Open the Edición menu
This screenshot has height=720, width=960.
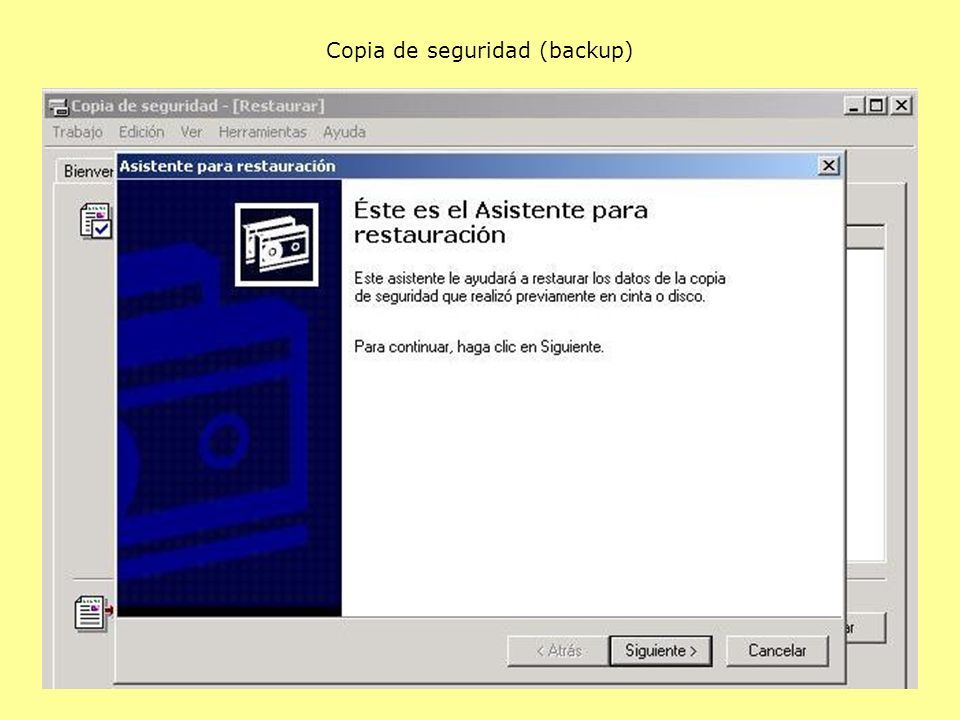click(x=141, y=132)
